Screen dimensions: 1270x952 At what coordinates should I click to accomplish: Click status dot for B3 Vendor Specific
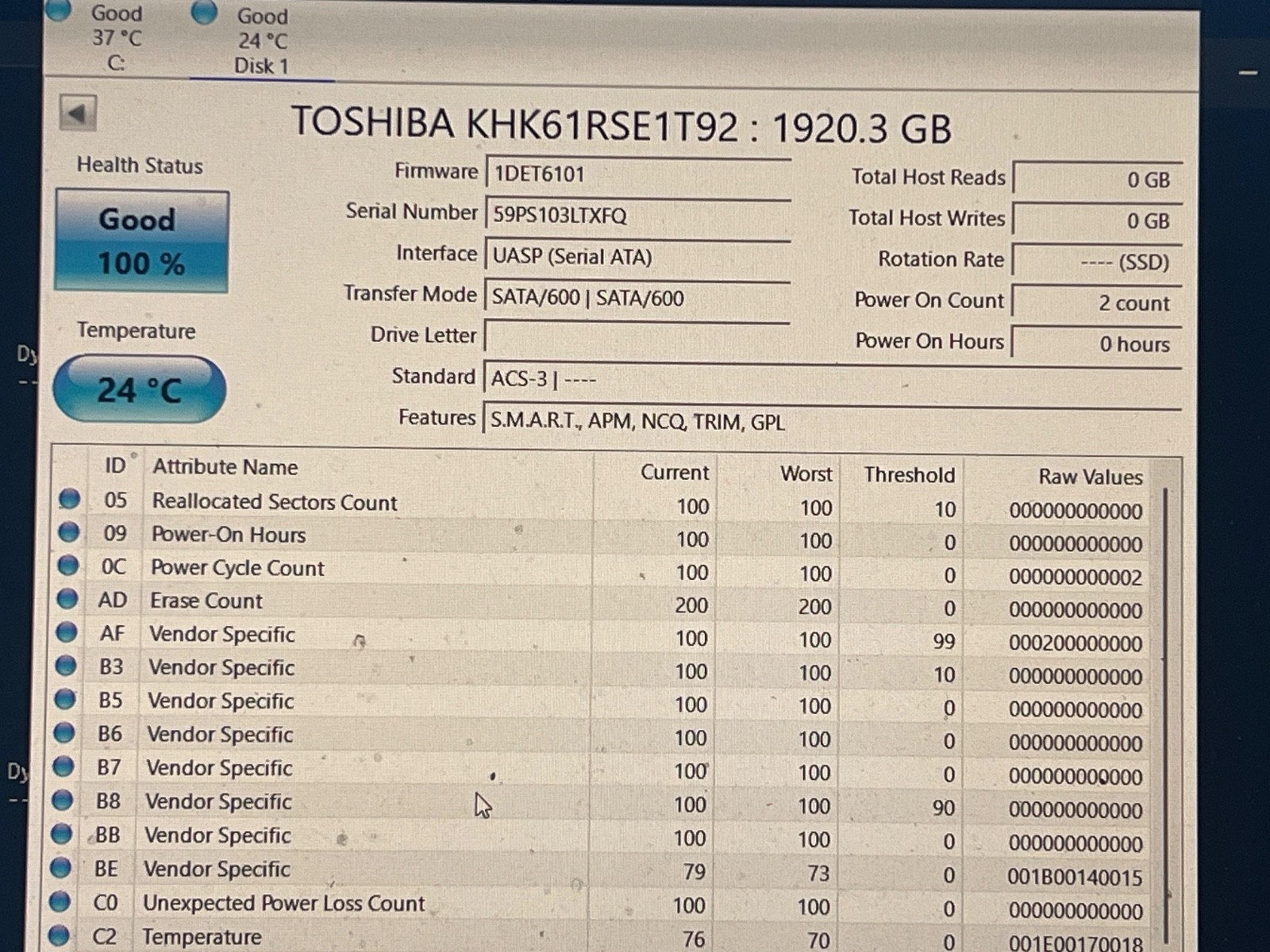click(x=66, y=666)
